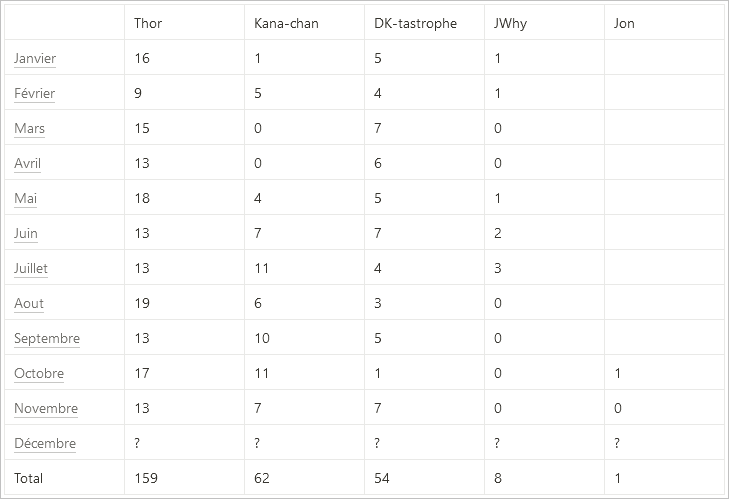Click the Avril month link

coord(29,163)
